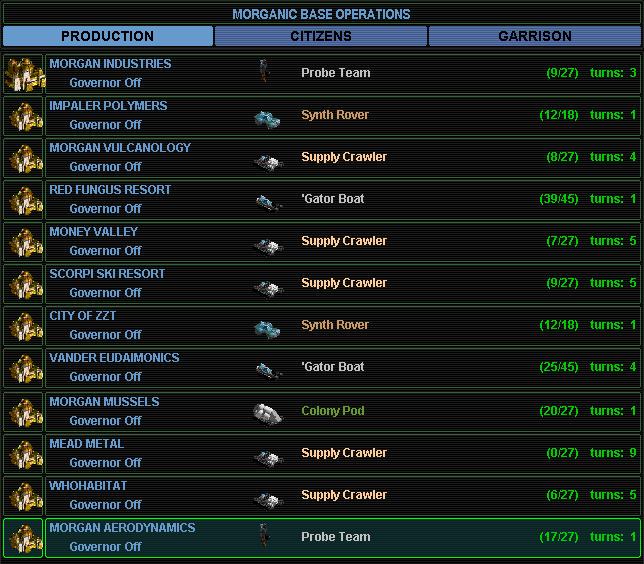The image size is (644, 564).
Task: Toggle Governor Off for City of ZZT
Action: (x=105, y=335)
